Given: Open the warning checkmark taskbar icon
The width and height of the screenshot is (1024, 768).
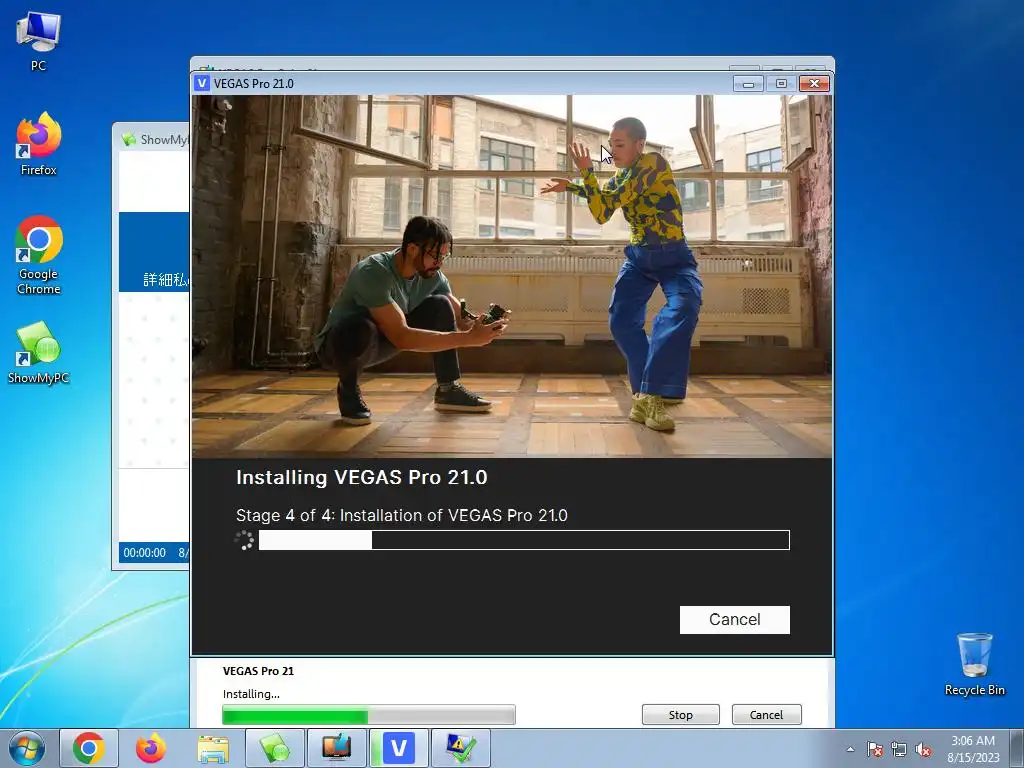Looking at the screenshot, I should [x=461, y=748].
